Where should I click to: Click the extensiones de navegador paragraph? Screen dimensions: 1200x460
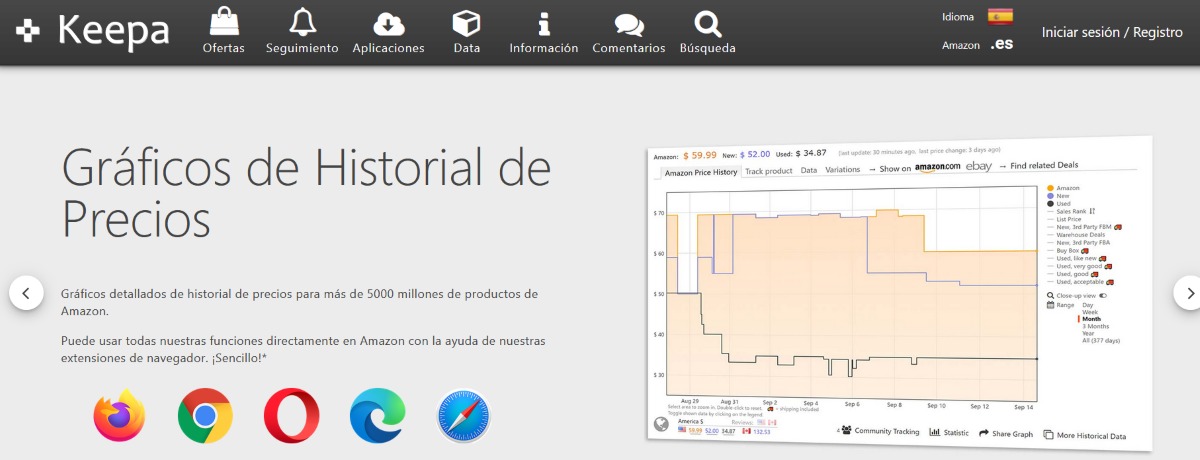[303, 349]
